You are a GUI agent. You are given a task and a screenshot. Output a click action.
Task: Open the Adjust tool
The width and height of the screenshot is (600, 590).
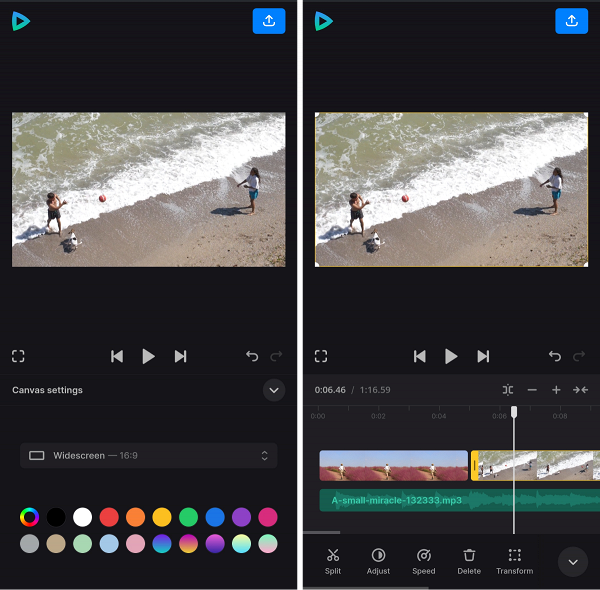pos(378,561)
